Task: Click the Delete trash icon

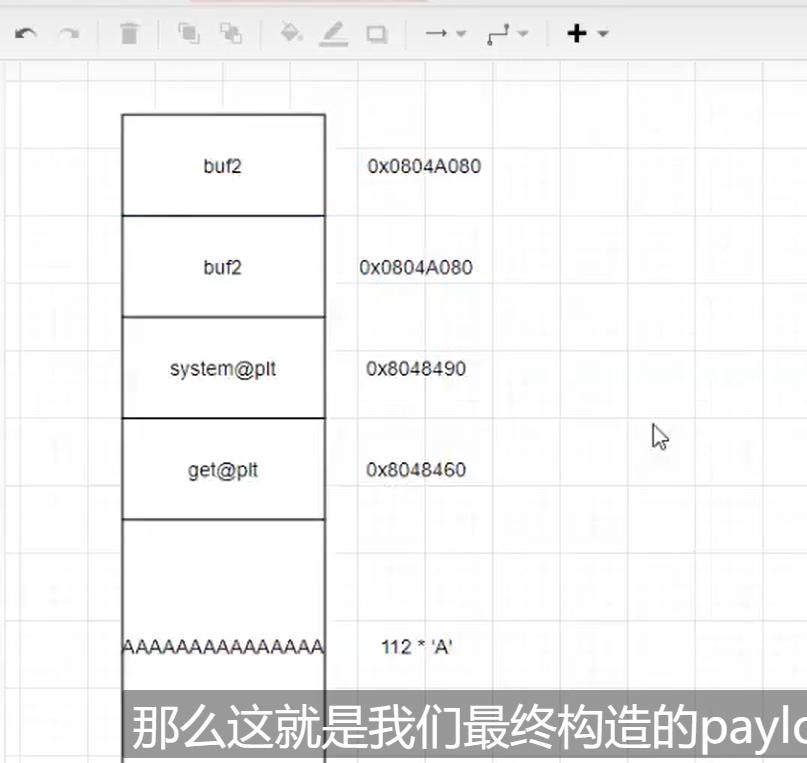Action: tap(129, 34)
